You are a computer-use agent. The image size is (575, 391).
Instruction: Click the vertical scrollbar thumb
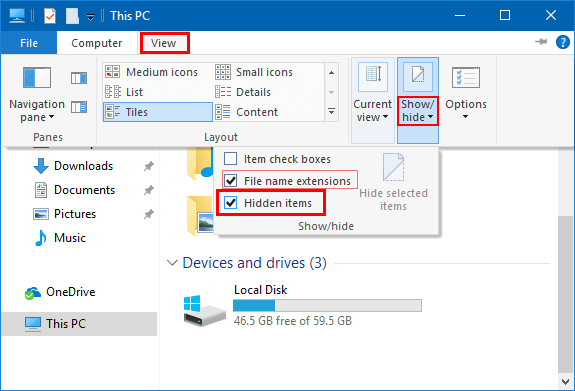(x=565, y=294)
